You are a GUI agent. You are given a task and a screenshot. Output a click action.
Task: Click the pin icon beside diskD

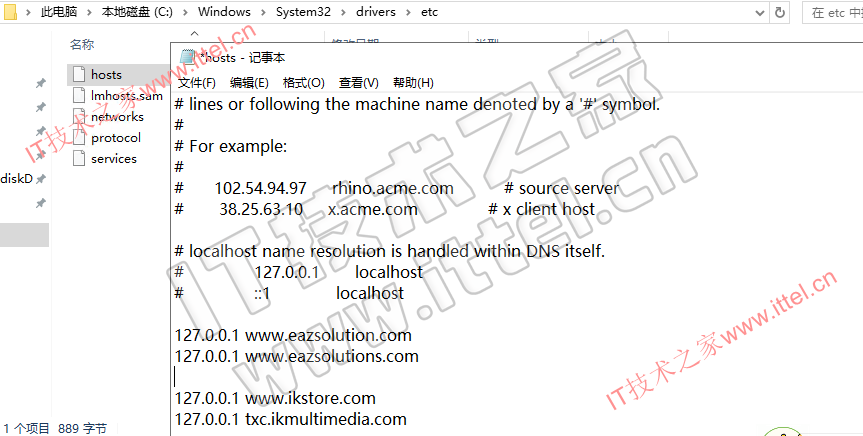click(41, 179)
